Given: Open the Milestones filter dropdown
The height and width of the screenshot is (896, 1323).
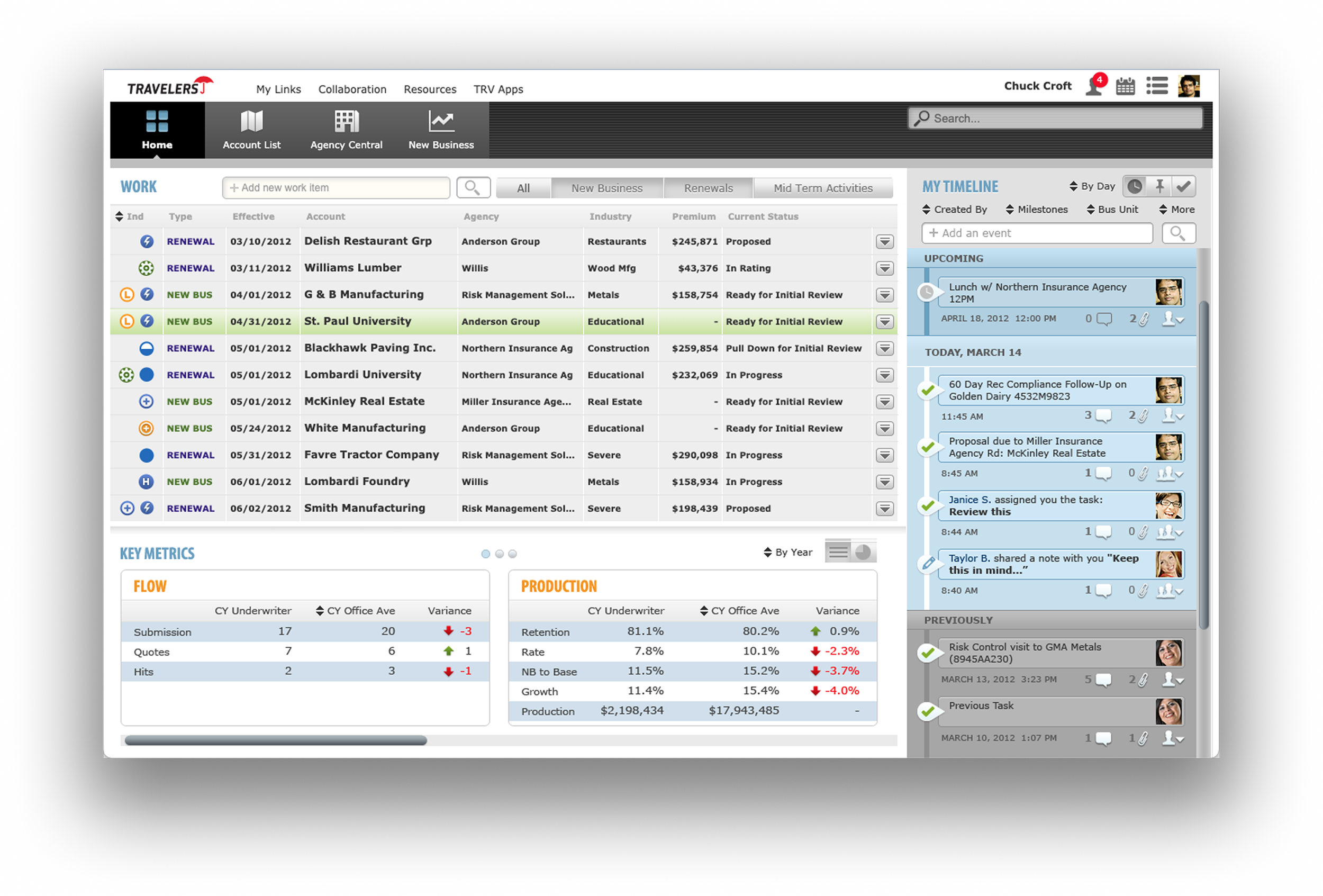Looking at the screenshot, I should point(1036,210).
